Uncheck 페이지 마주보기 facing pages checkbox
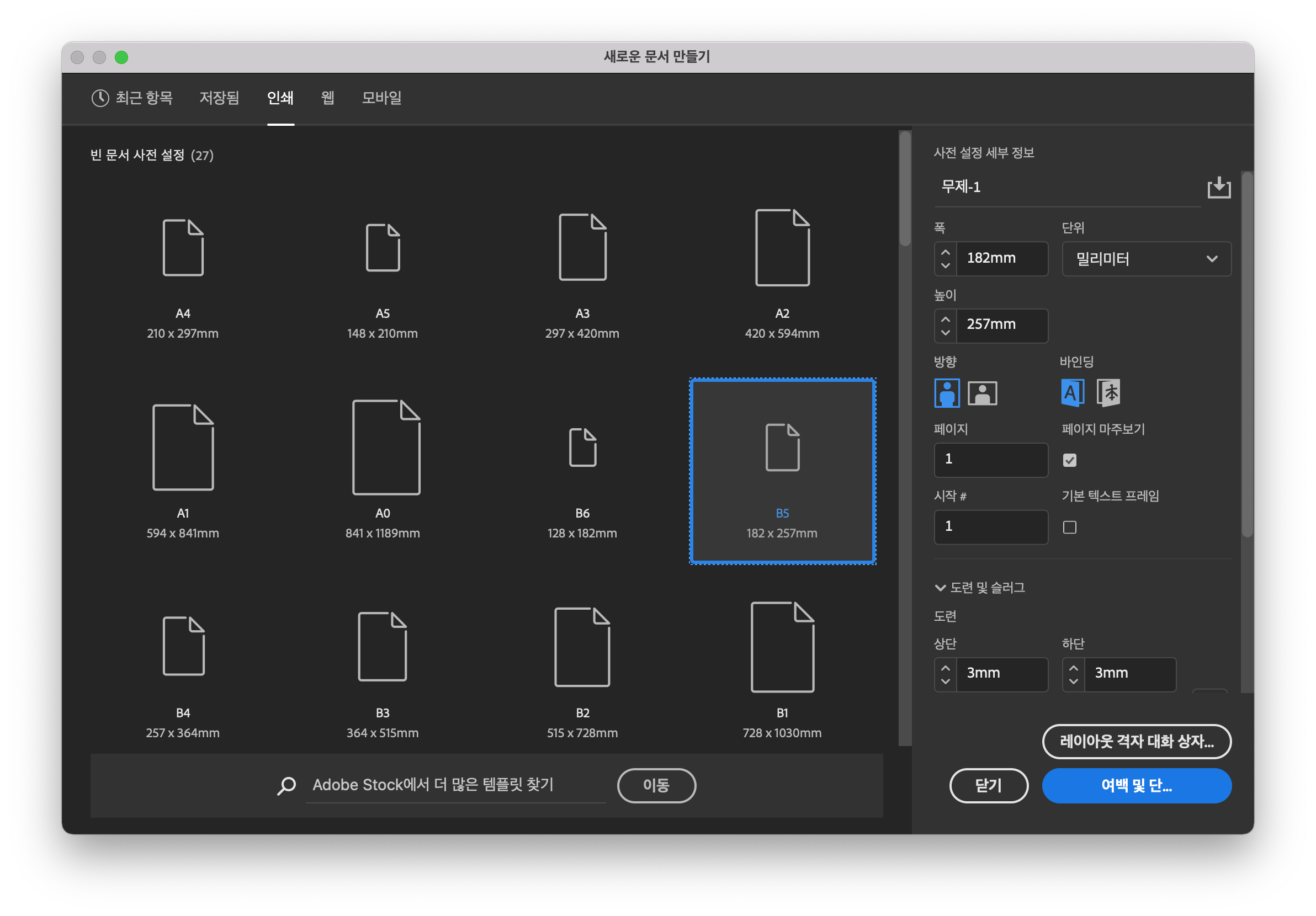This screenshot has width=1316, height=916. pyautogui.click(x=1070, y=460)
